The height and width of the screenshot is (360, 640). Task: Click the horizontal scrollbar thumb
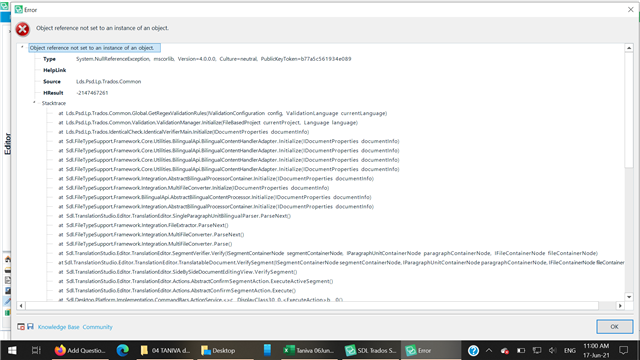(312, 305)
